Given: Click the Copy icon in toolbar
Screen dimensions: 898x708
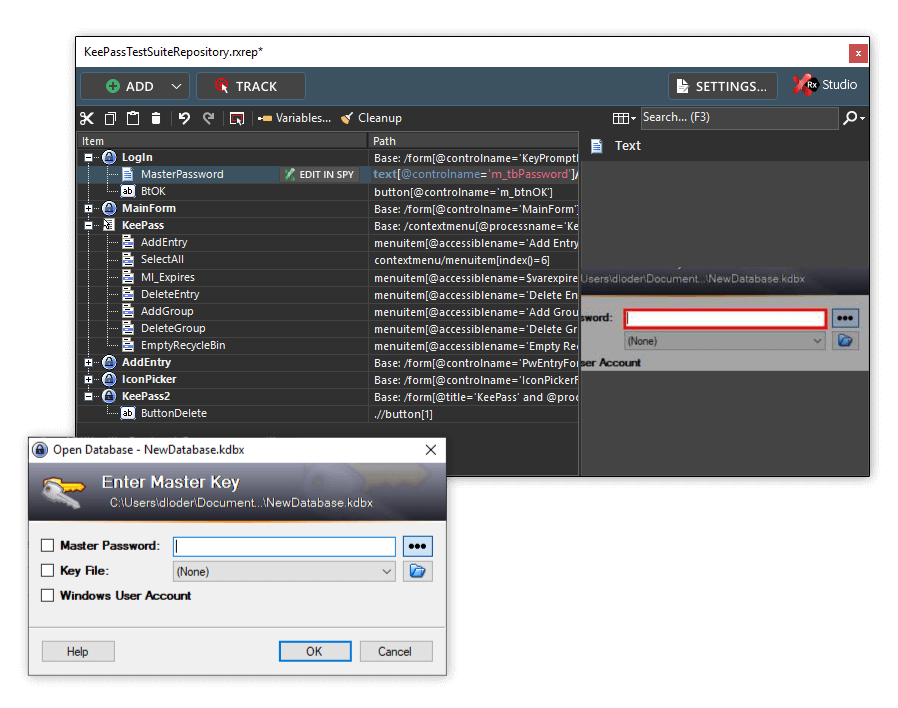Looking at the screenshot, I should 110,119.
